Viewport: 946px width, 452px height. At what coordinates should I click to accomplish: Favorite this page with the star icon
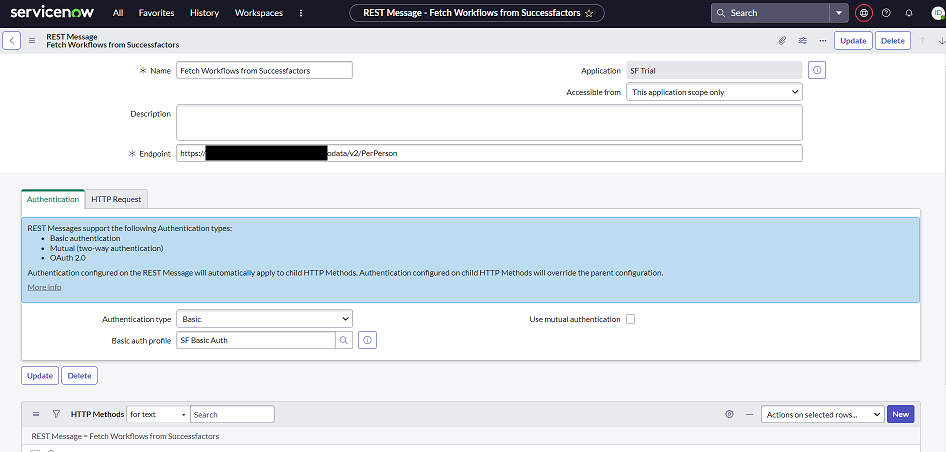(589, 13)
